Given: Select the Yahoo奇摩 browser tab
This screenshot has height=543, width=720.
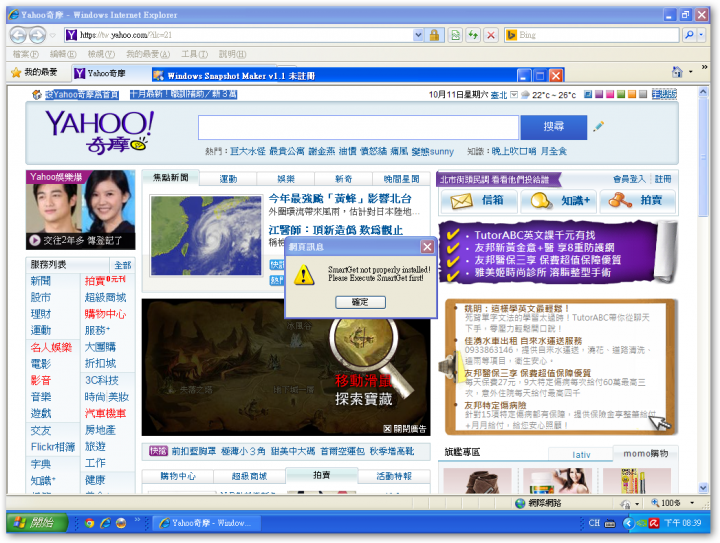Looking at the screenshot, I should (107, 73).
